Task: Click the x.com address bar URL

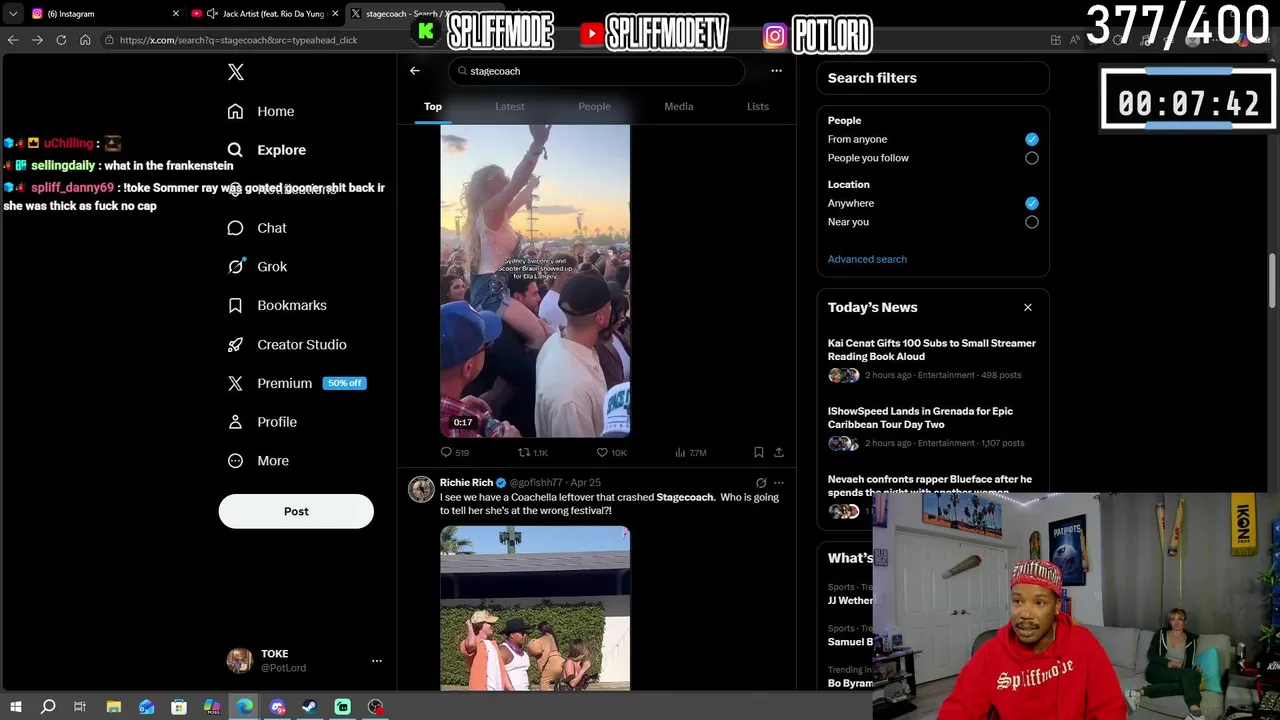Action: coord(238,40)
